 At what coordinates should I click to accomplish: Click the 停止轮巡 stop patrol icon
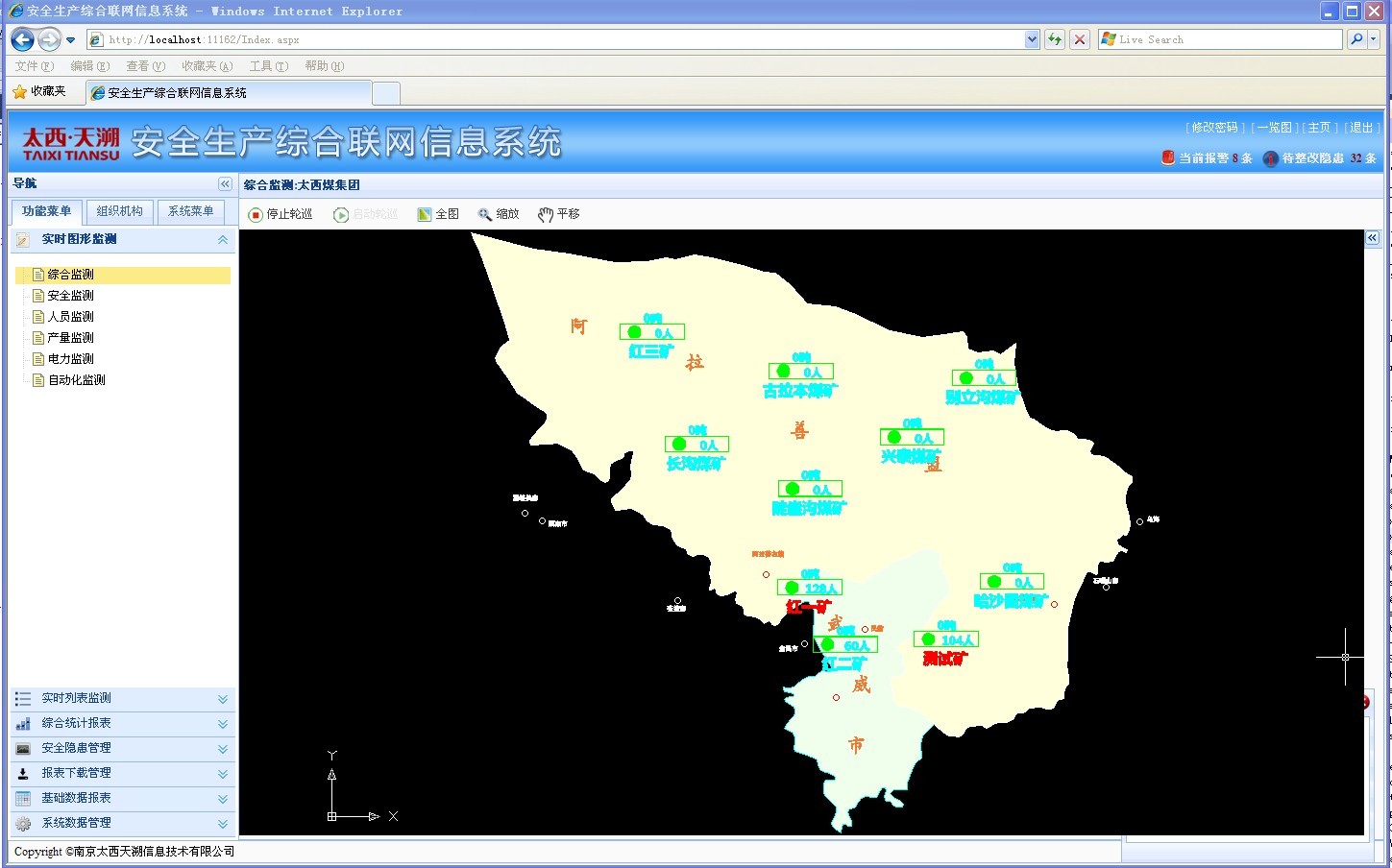tap(256, 215)
